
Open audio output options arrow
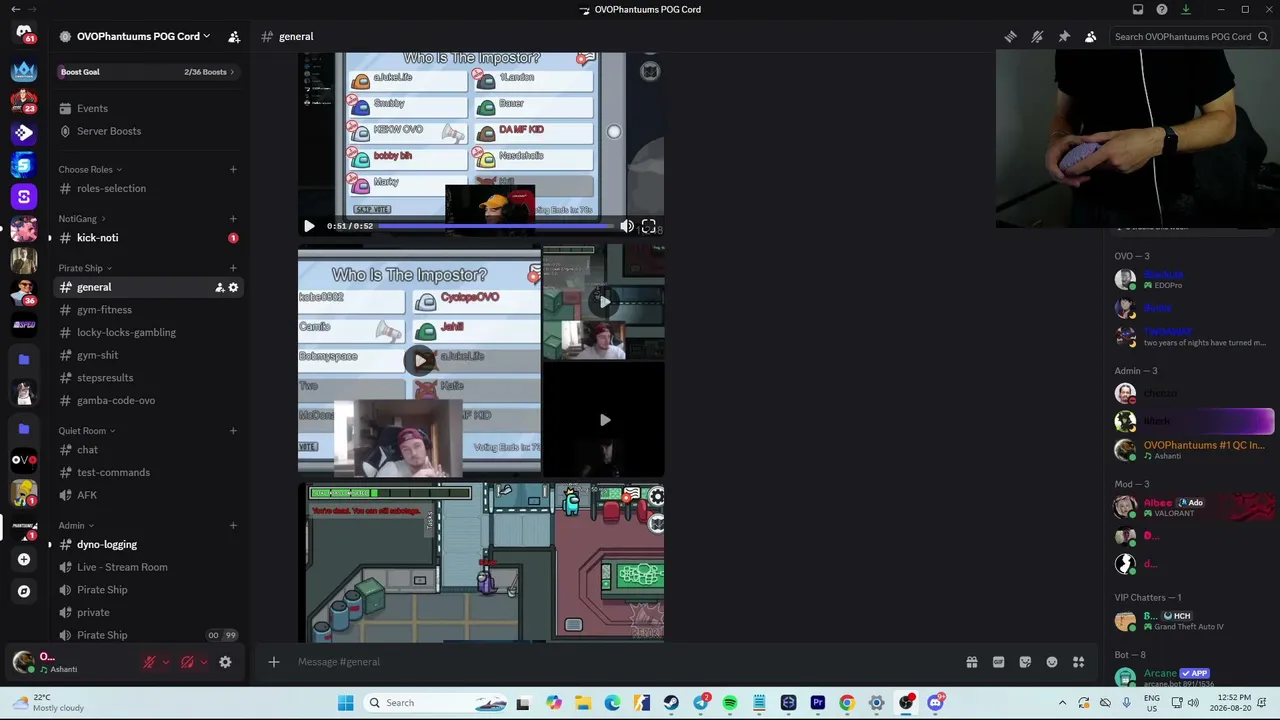click(x=204, y=662)
